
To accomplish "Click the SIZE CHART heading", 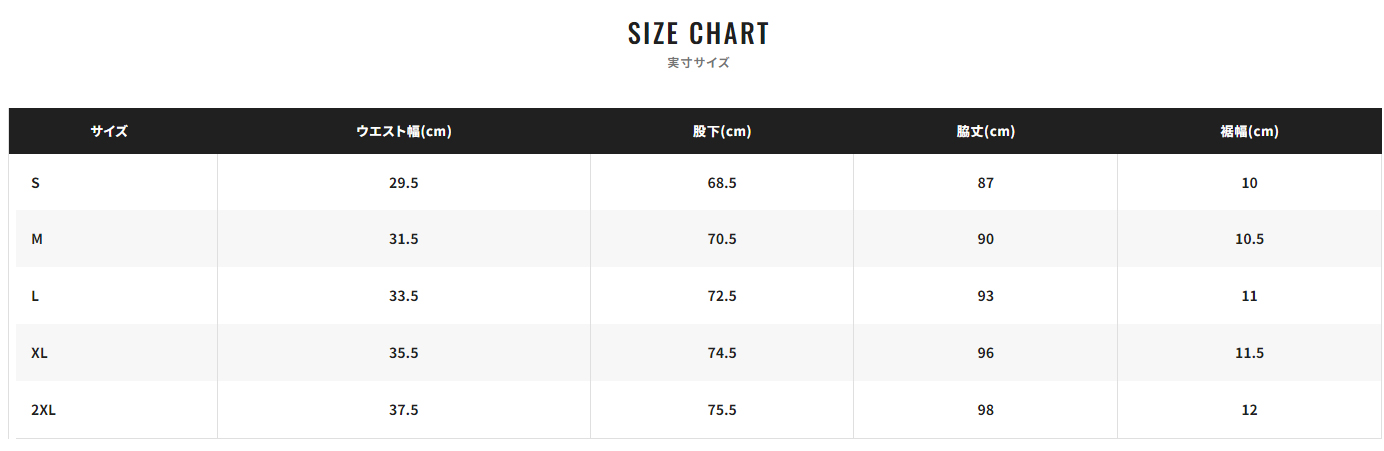I will pos(698,33).
